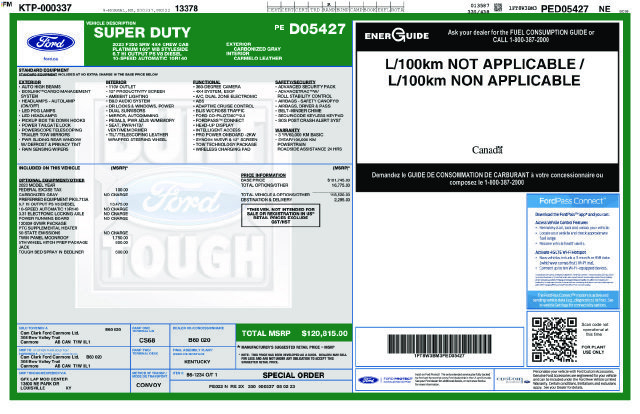The width and height of the screenshot is (640, 414).
Task: Click the B&O AUDIO SYSTEM item
Action: (128, 101)
